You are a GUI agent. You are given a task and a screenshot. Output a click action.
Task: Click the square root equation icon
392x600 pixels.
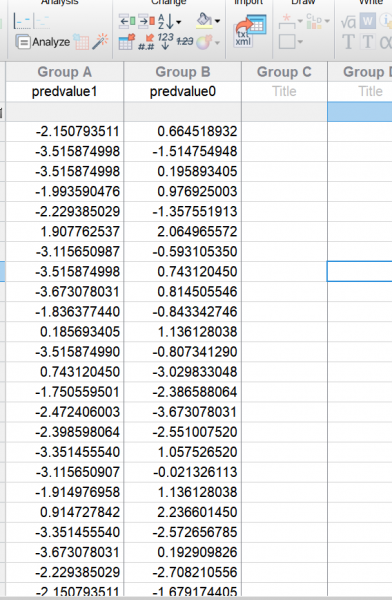click(348, 21)
